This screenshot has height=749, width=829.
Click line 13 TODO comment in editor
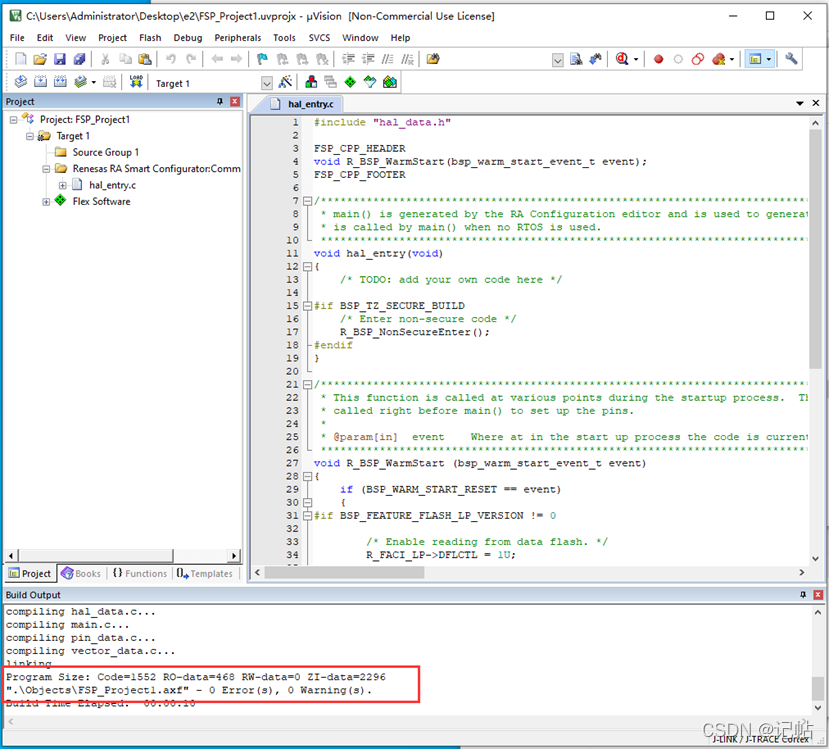pos(450,280)
